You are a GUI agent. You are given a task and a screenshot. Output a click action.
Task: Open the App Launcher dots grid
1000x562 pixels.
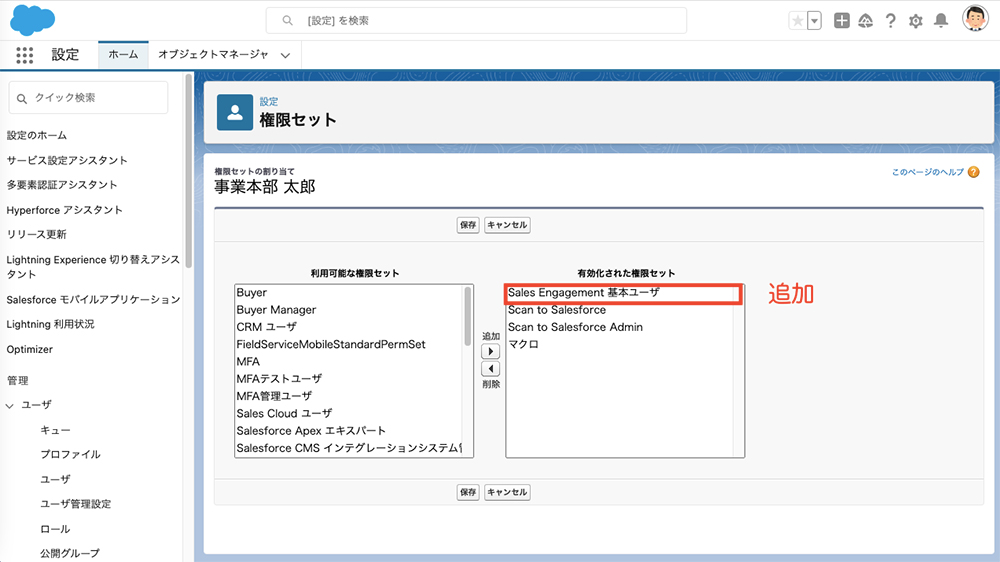coord(24,55)
